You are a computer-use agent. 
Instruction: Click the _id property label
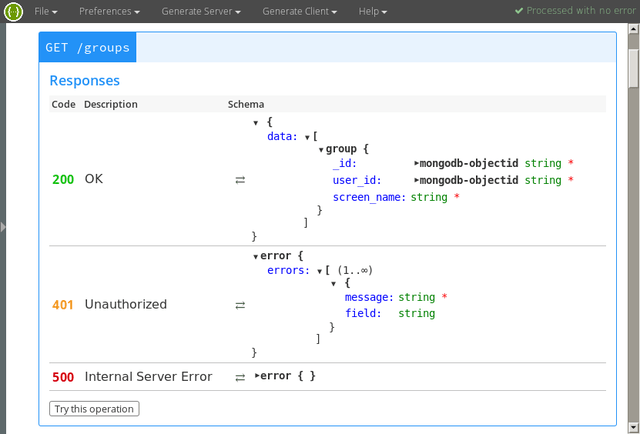point(345,163)
